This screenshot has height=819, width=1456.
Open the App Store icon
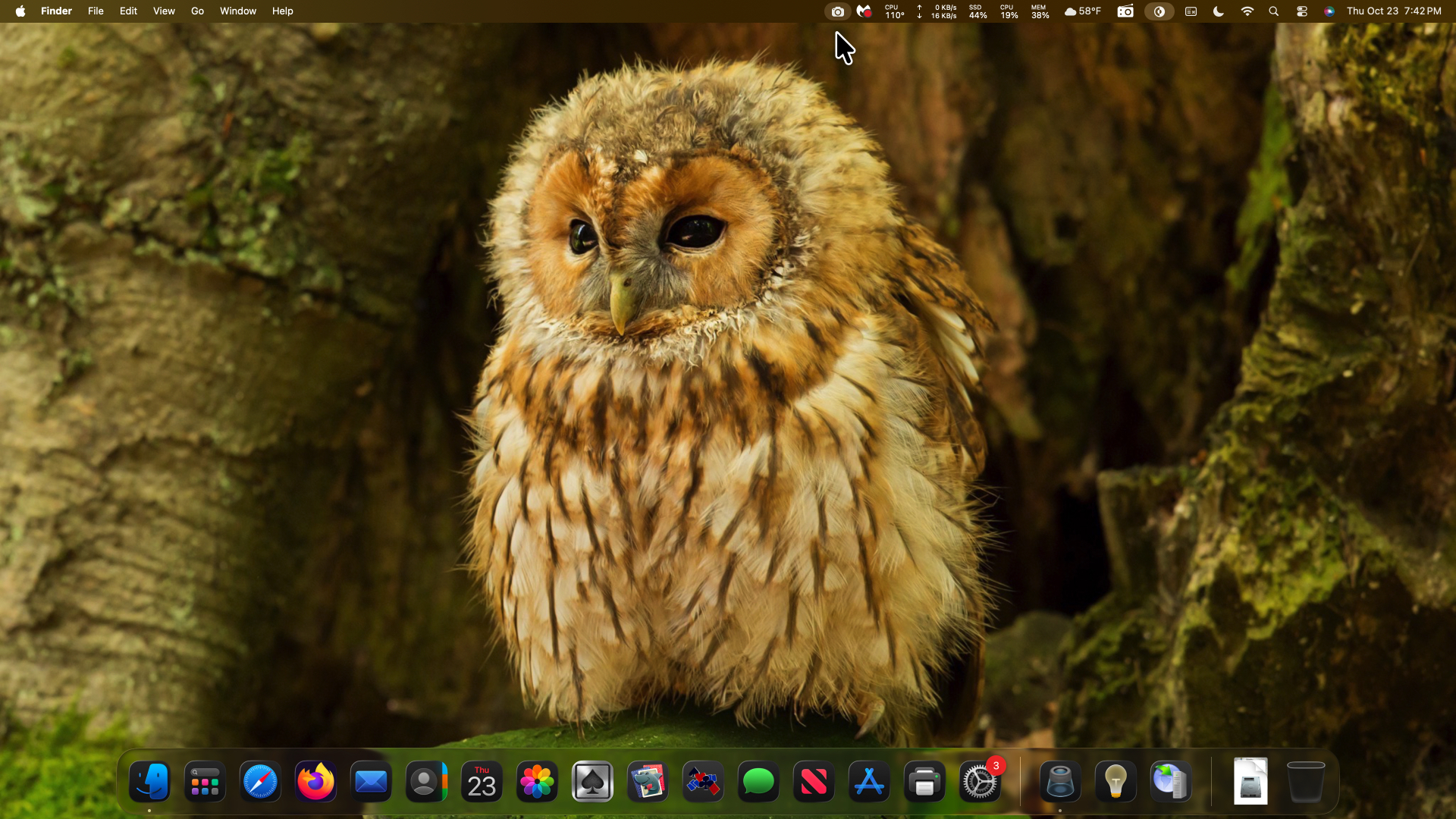point(869,782)
